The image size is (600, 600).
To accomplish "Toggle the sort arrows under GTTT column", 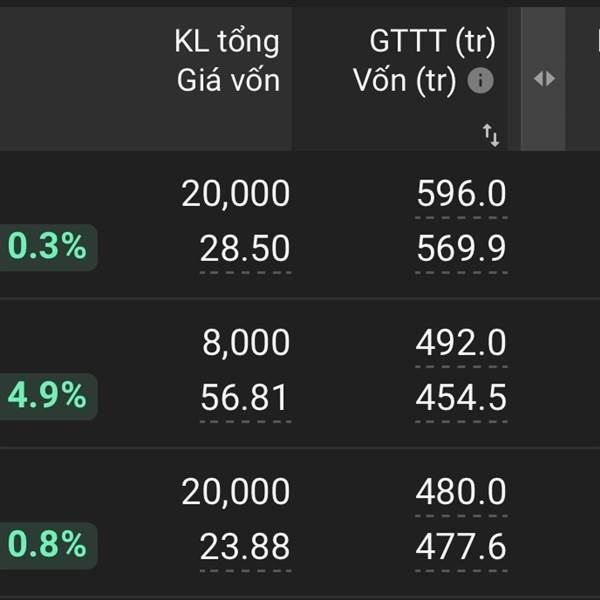I will coord(491,135).
